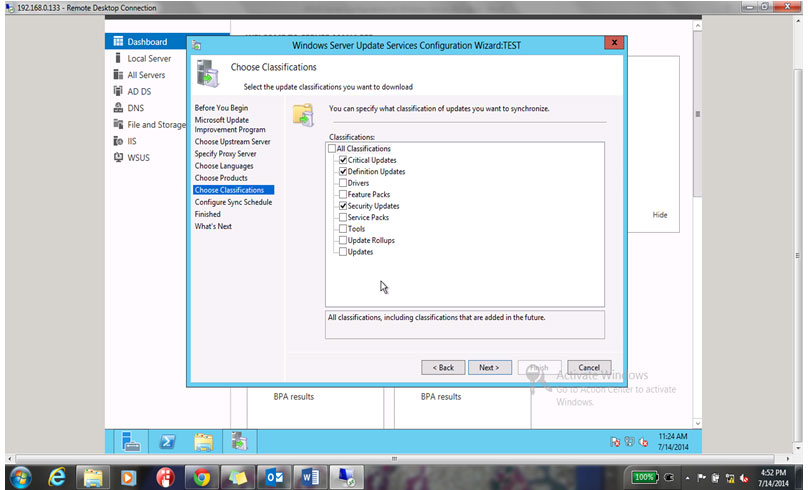
Task: Open Dashboard in Server Manager sidebar
Action: (x=146, y=42)
